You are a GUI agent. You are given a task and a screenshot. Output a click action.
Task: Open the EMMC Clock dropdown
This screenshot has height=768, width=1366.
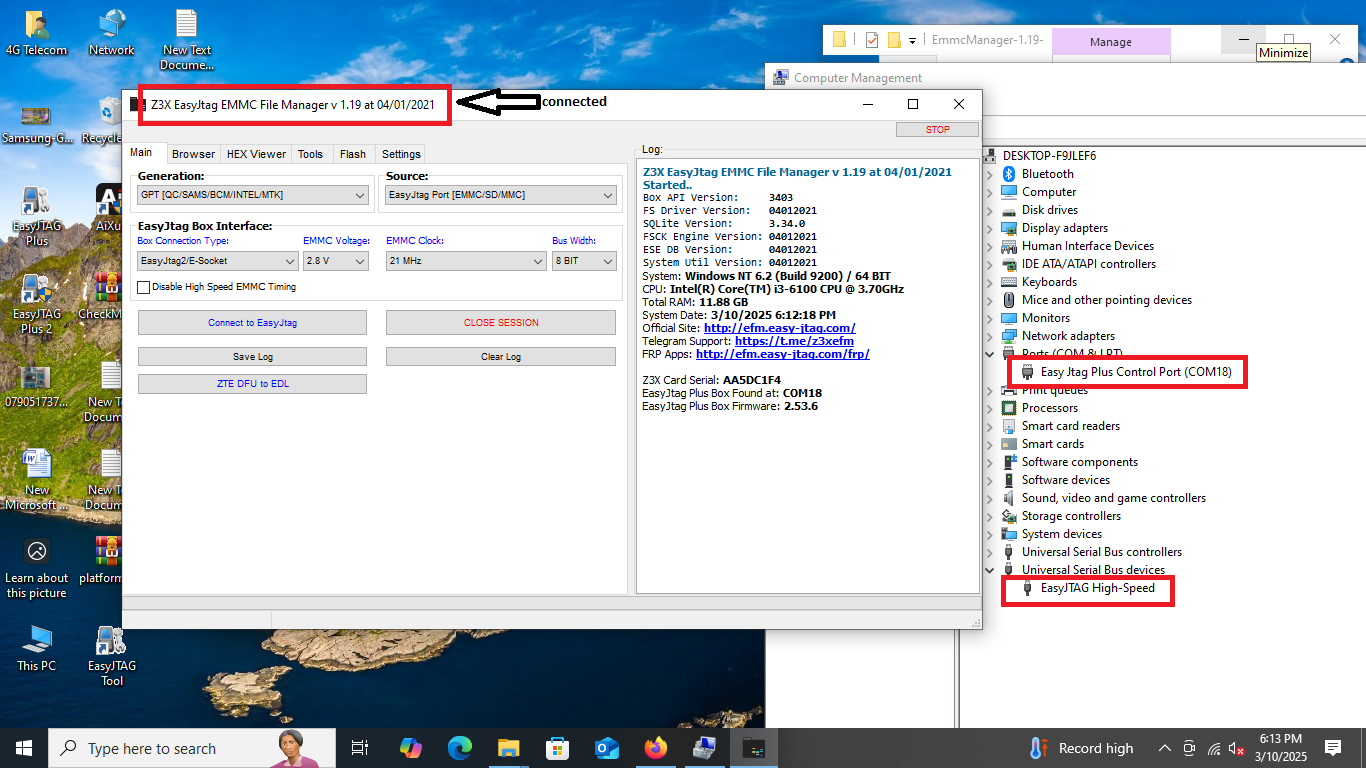coord(466,261)
